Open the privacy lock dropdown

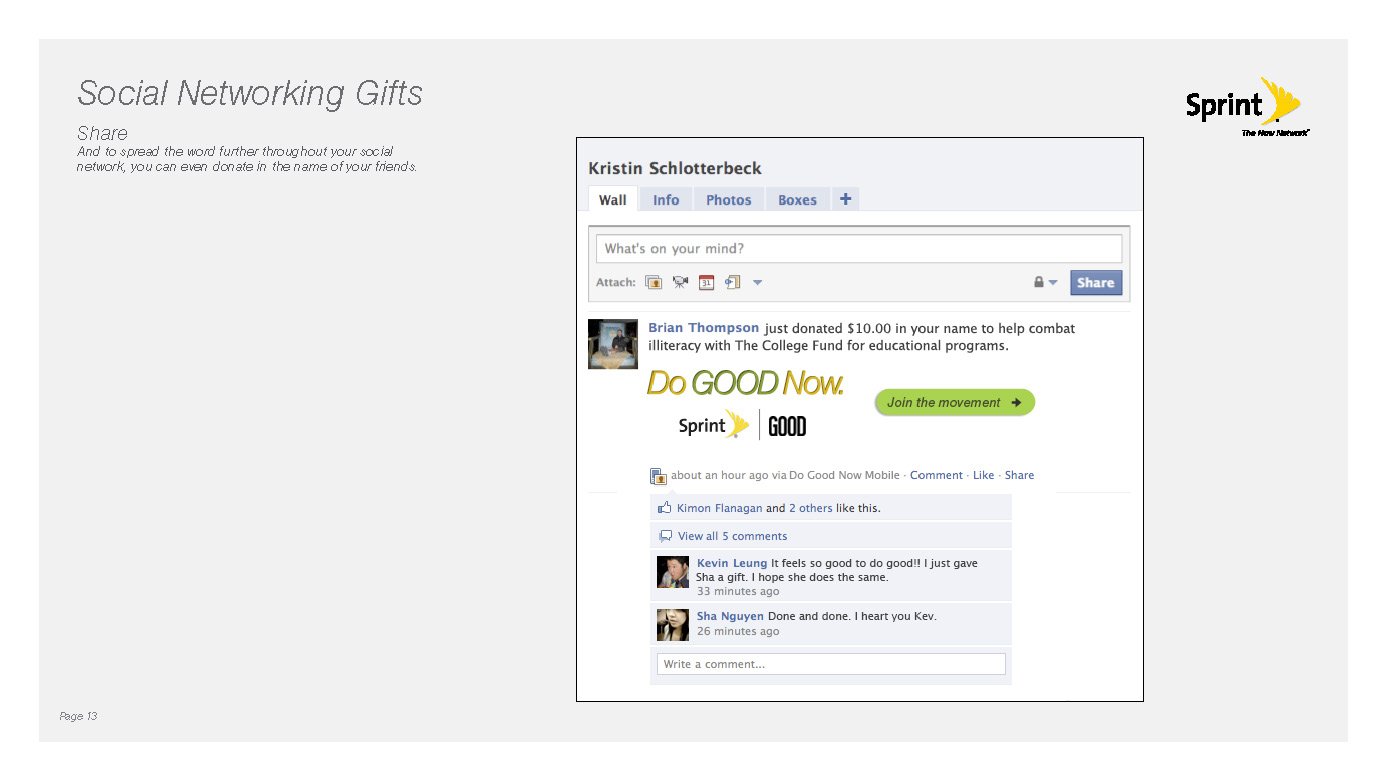pyautogui.click(x=1045, y=282)
